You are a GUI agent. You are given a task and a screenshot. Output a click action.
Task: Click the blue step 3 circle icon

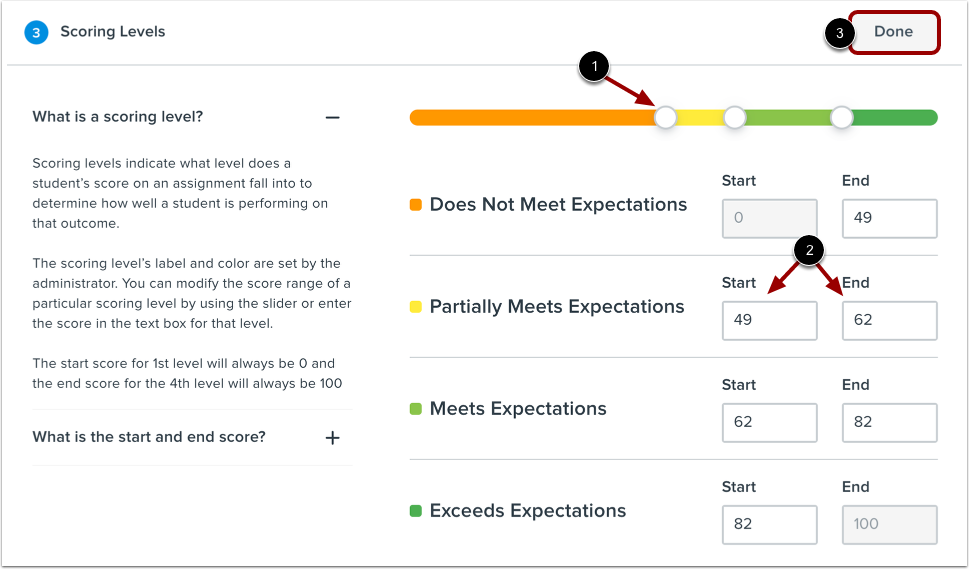click(36, 32)
